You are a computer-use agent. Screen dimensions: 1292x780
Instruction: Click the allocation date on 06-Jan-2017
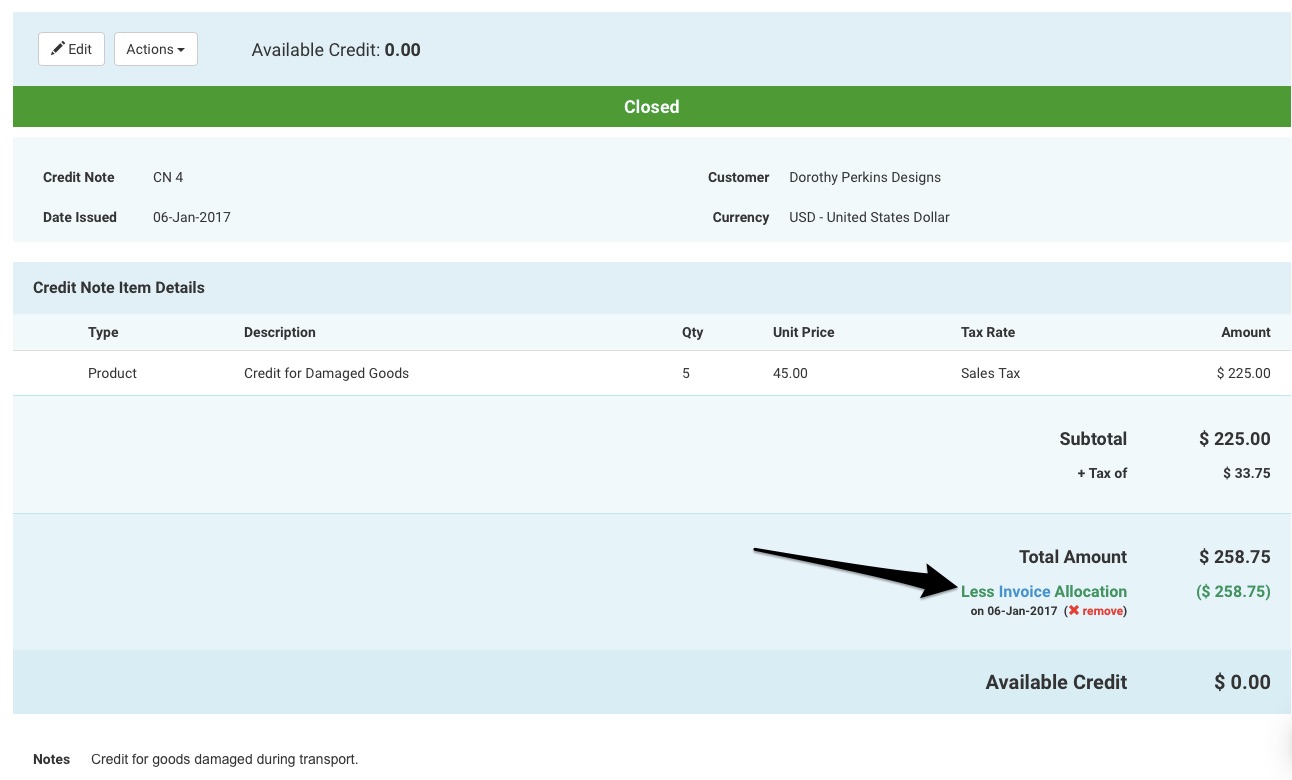coord(1014,611)
